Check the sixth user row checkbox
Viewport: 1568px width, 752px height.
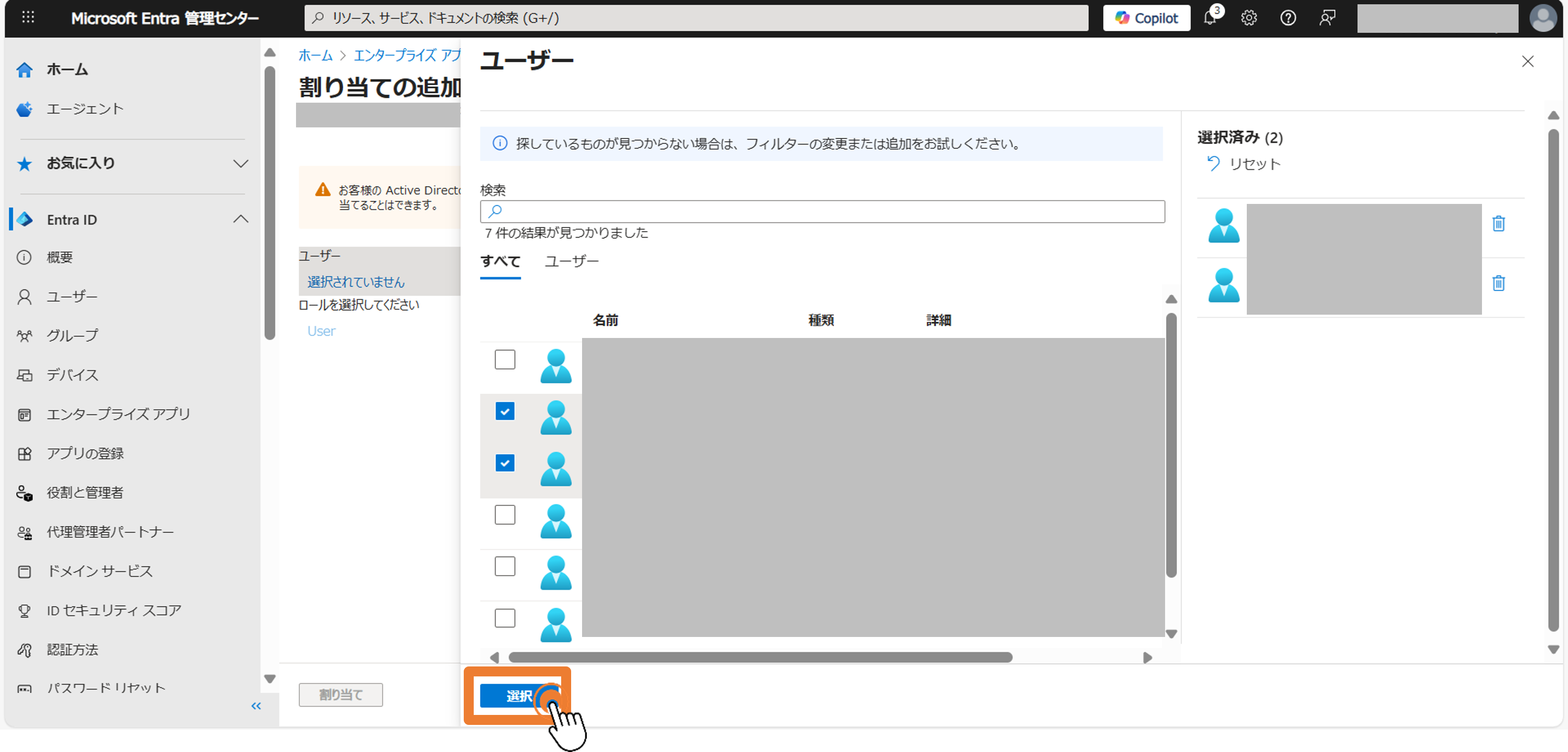click(505, 618)
